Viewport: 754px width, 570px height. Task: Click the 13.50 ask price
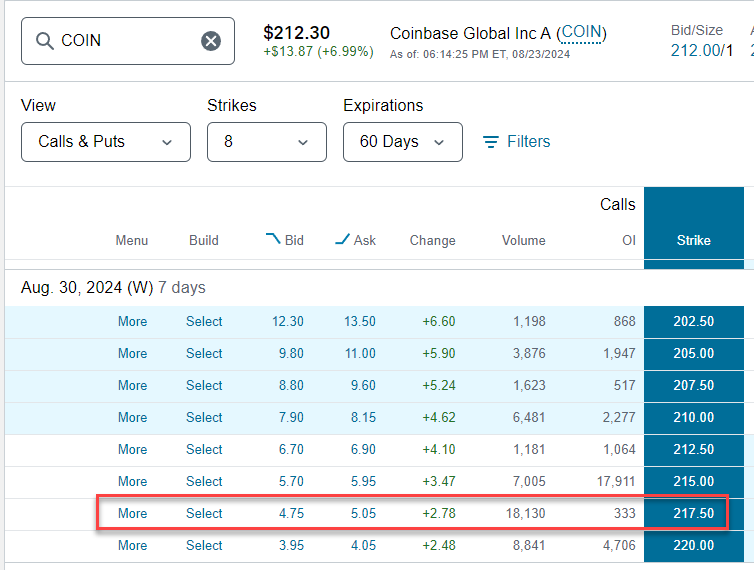click(360, 321)
